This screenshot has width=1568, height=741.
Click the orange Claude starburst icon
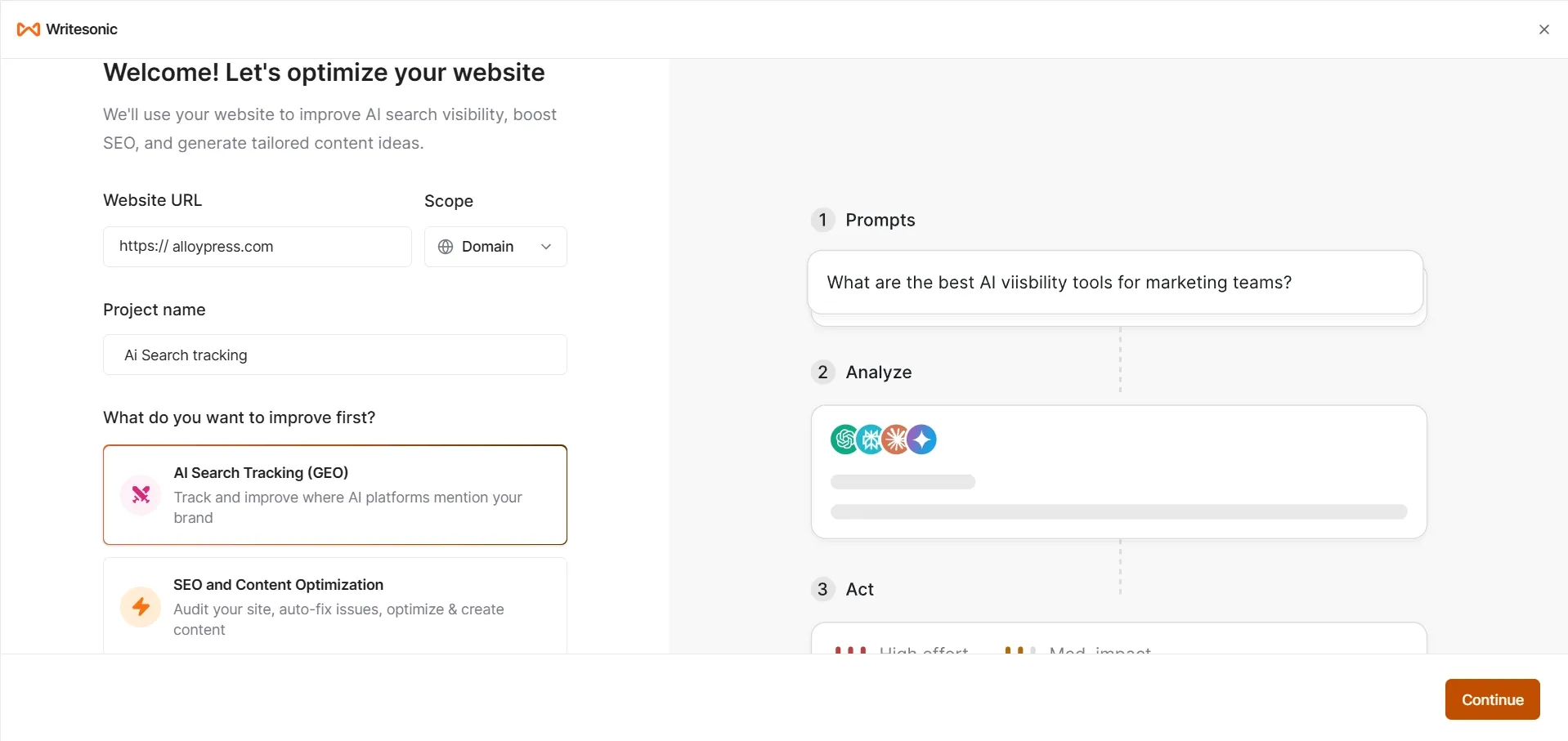point(896,440)
